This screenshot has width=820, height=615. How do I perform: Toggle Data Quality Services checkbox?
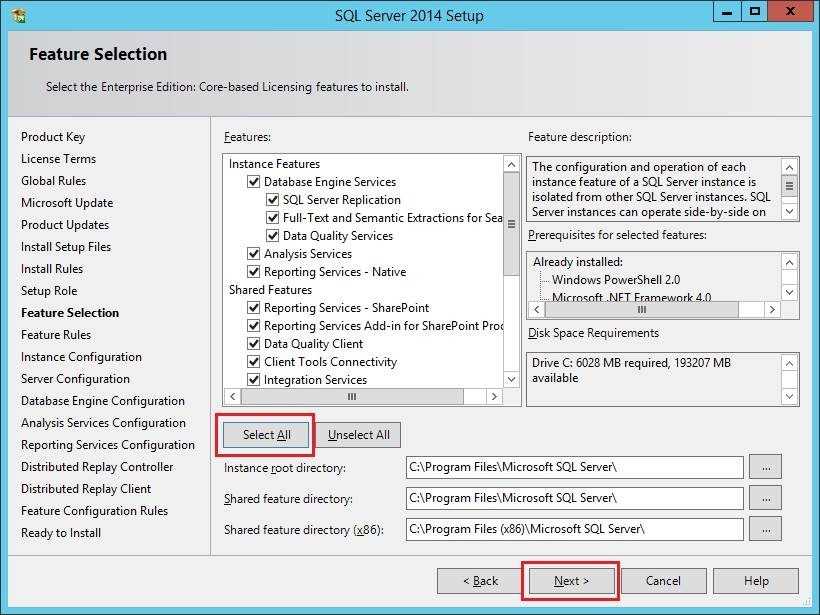click(272, 236)
